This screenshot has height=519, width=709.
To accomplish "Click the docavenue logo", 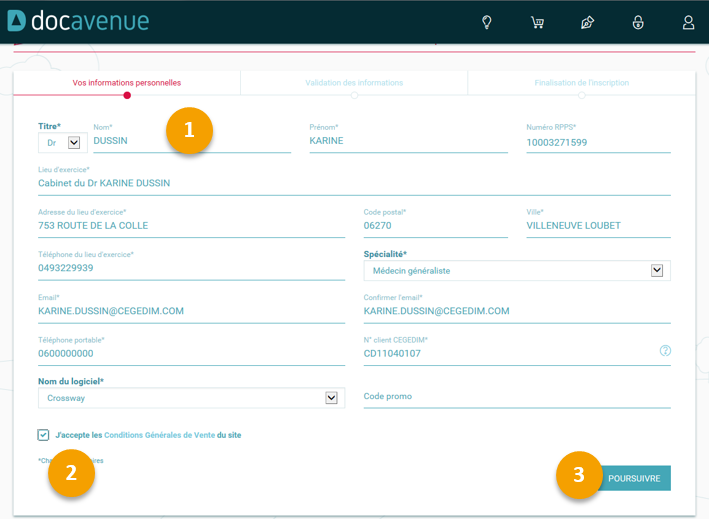I will 78,21.
